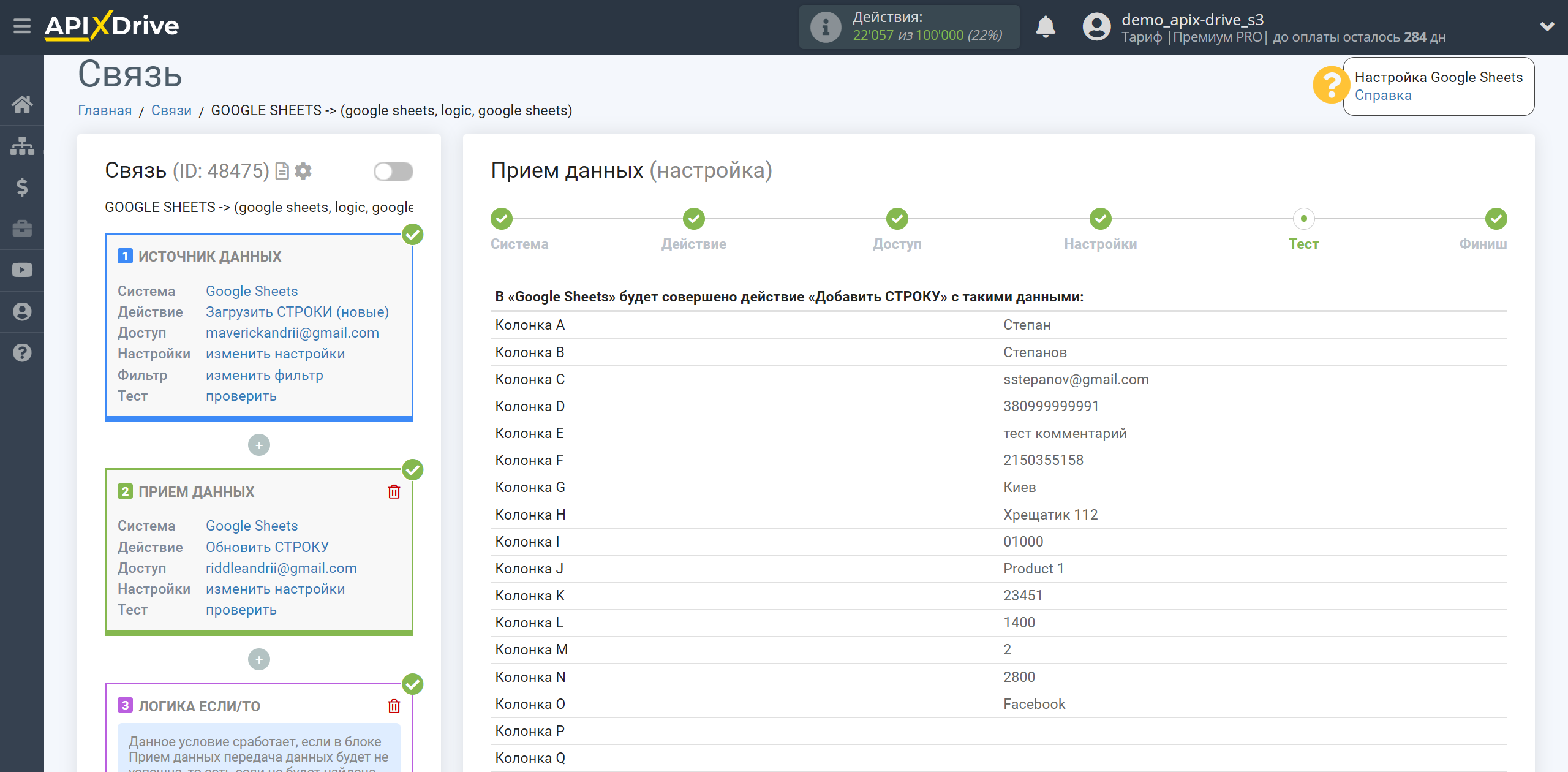1568x772 pixels.
Task: Go to Тест step
Action: point(1304,219)
